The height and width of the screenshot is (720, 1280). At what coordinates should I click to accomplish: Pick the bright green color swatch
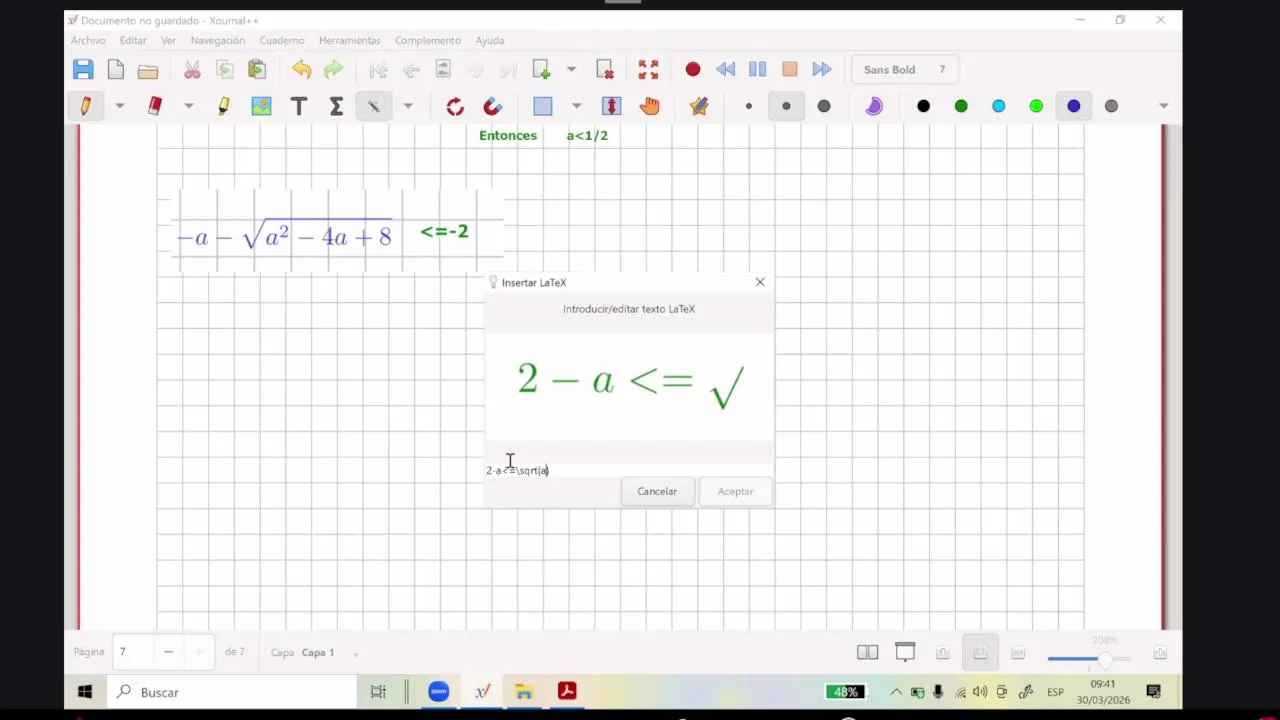[x=1036, y=106]
